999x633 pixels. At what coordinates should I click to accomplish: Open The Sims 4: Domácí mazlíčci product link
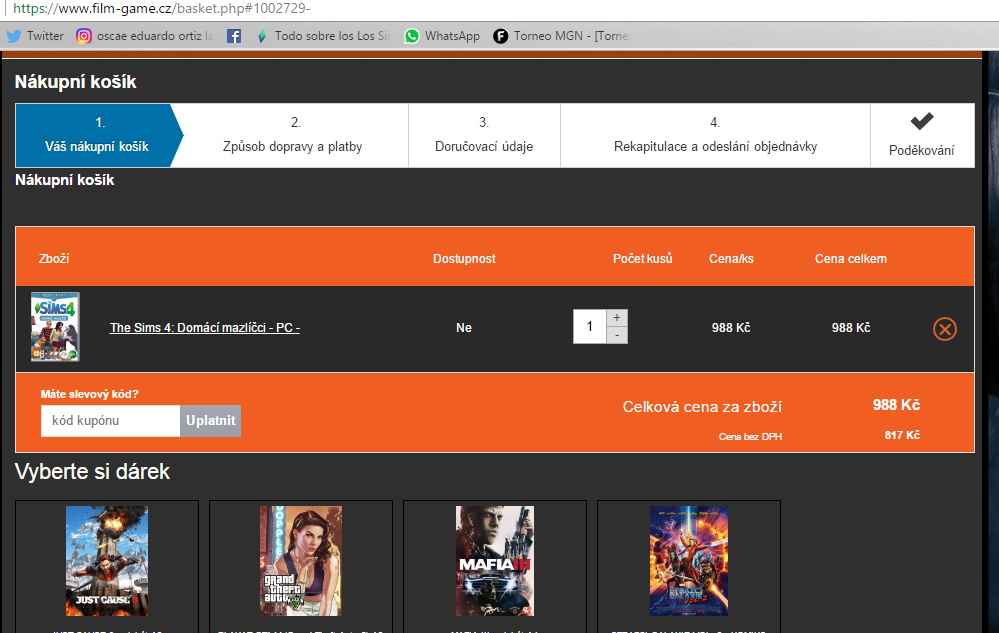[x=204, y=328]
